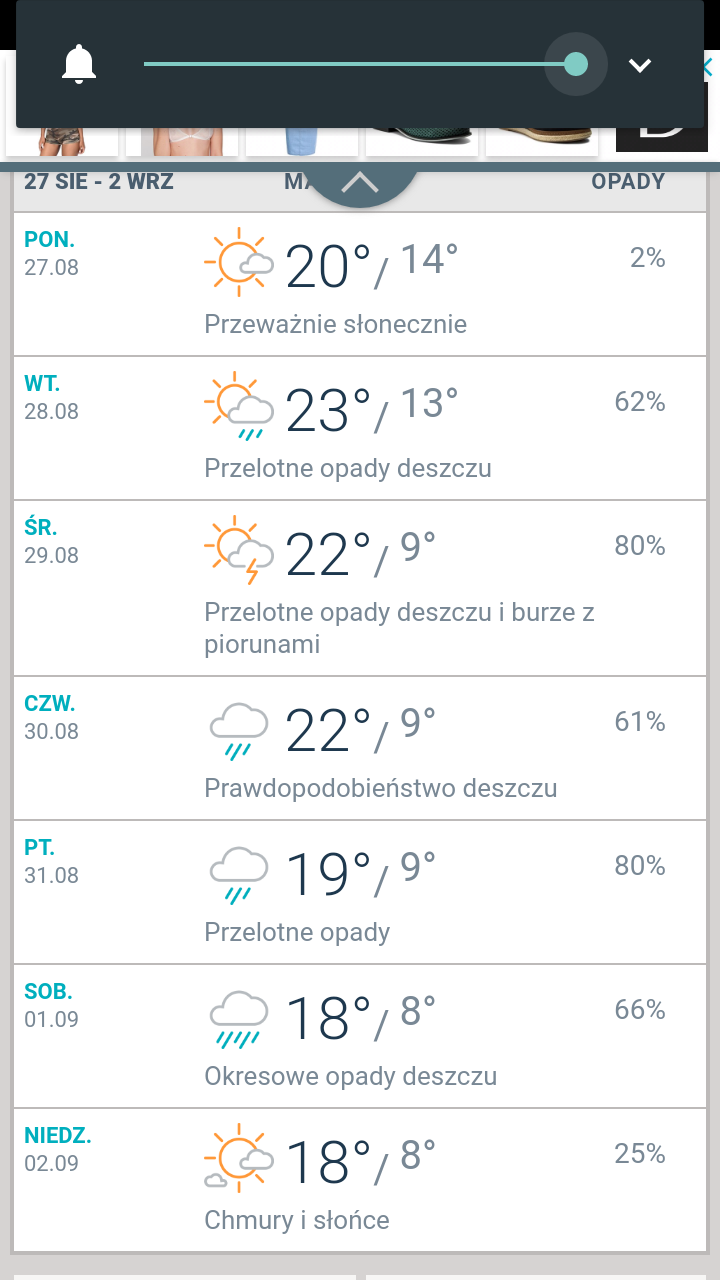This screenshot has height=1280, width=720.
Task: Tap the bell notification volume icon
Action: (79, 65)
